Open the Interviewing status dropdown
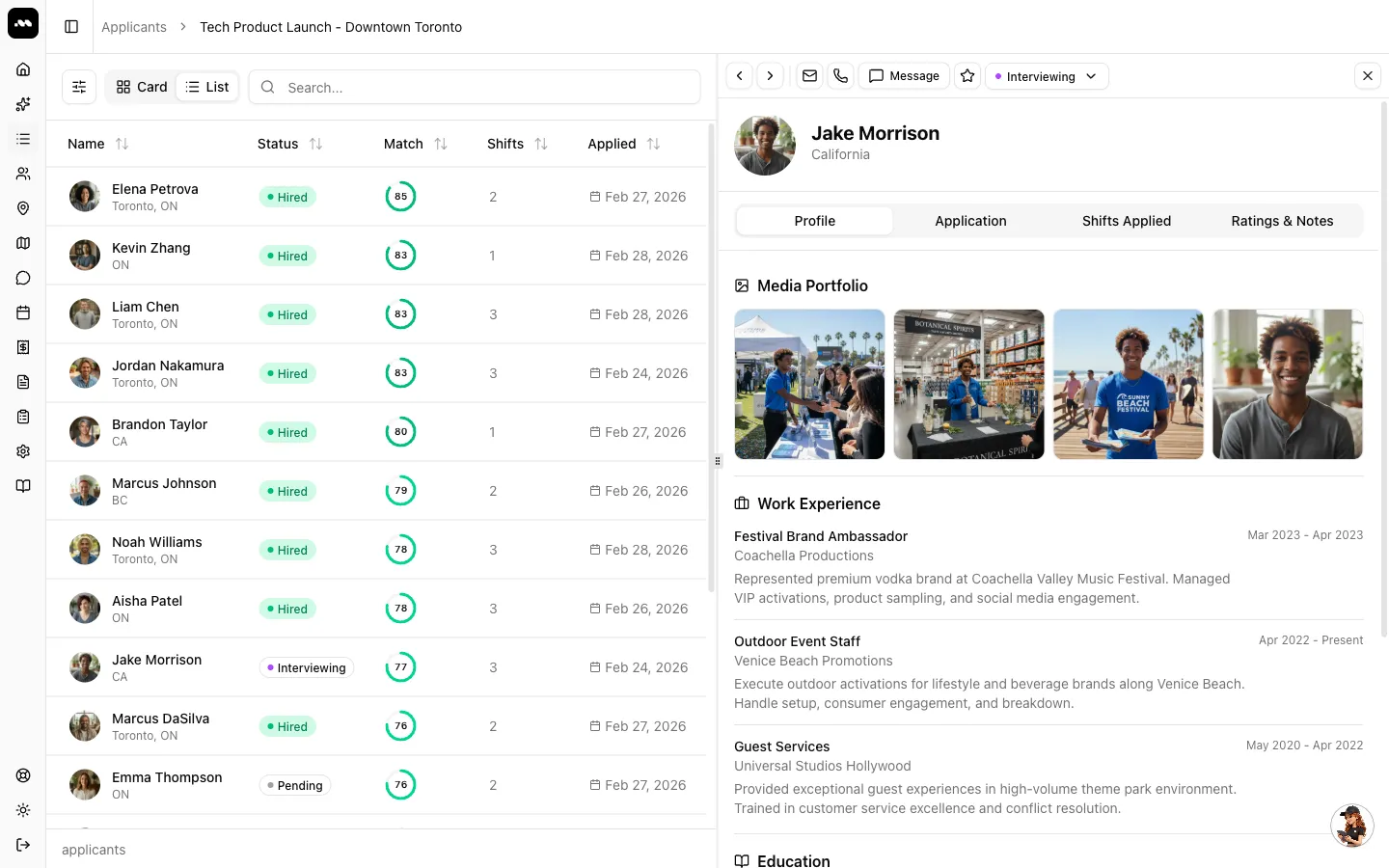1389x868 pixels. point(1047,76)
